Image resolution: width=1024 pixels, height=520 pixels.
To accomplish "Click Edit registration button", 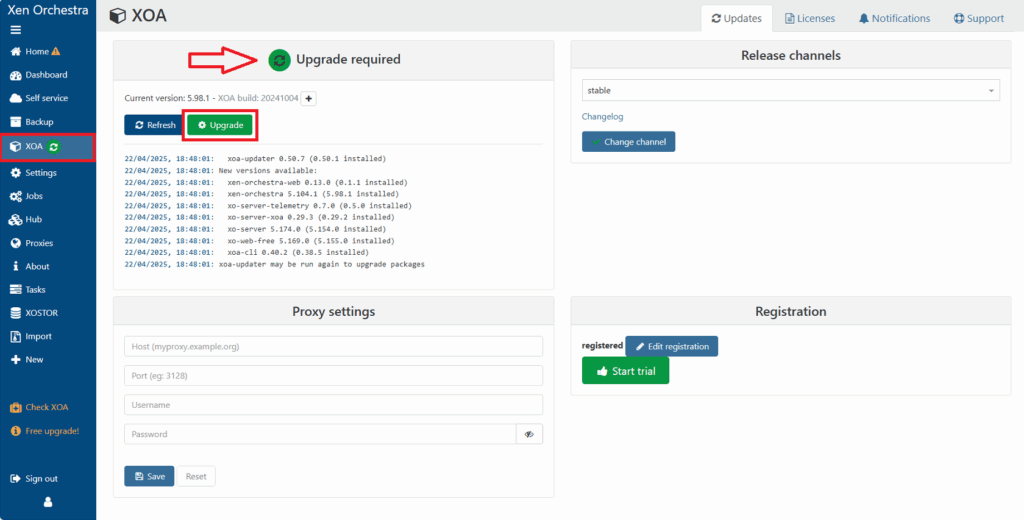I will 671,346.
